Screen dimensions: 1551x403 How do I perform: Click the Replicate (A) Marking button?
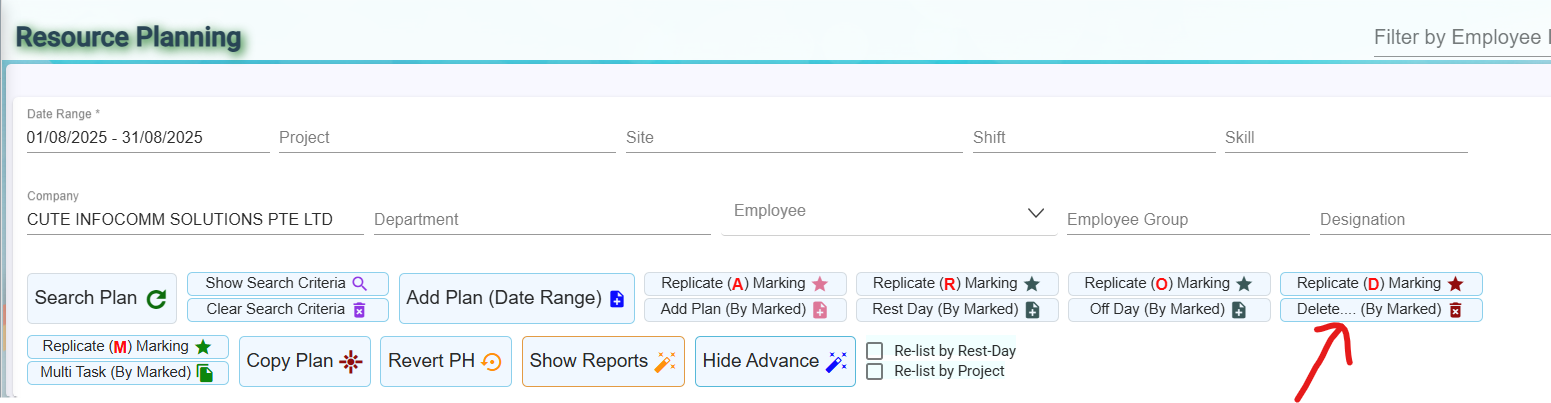click(745, 284)
